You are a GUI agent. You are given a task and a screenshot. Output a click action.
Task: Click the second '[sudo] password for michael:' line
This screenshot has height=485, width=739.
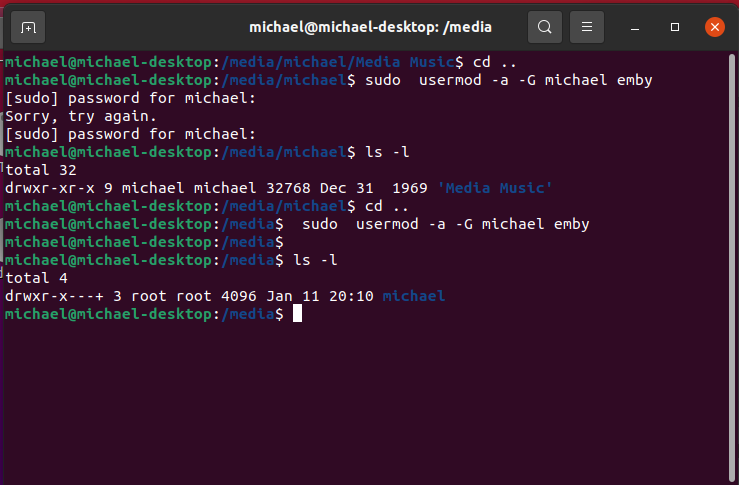click(131, 134)
